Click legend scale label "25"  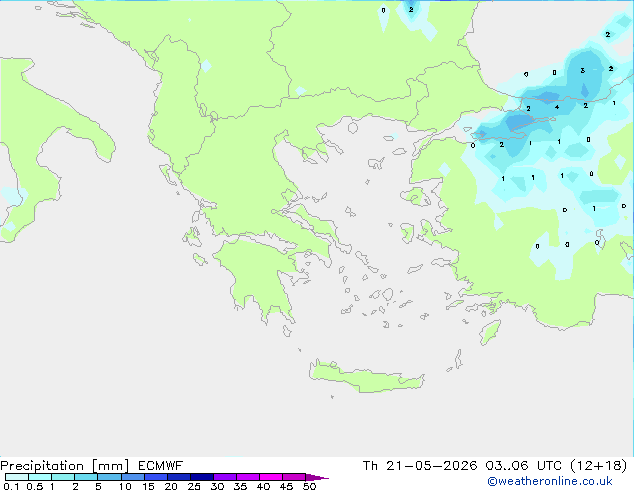tap(194, 486)
